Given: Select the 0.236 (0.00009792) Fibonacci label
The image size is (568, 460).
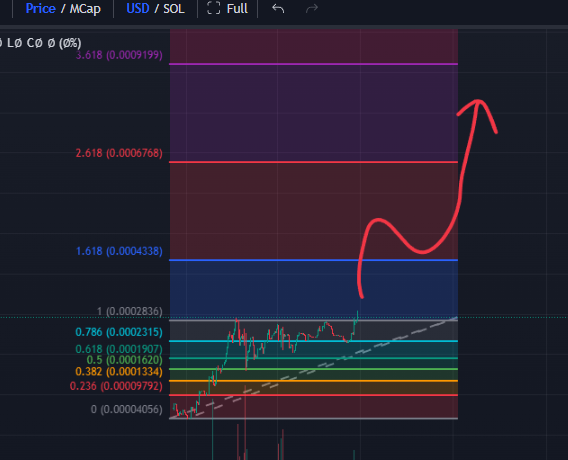Looking at the screenshot, I should pyautogui.click(x=116, y=386).
